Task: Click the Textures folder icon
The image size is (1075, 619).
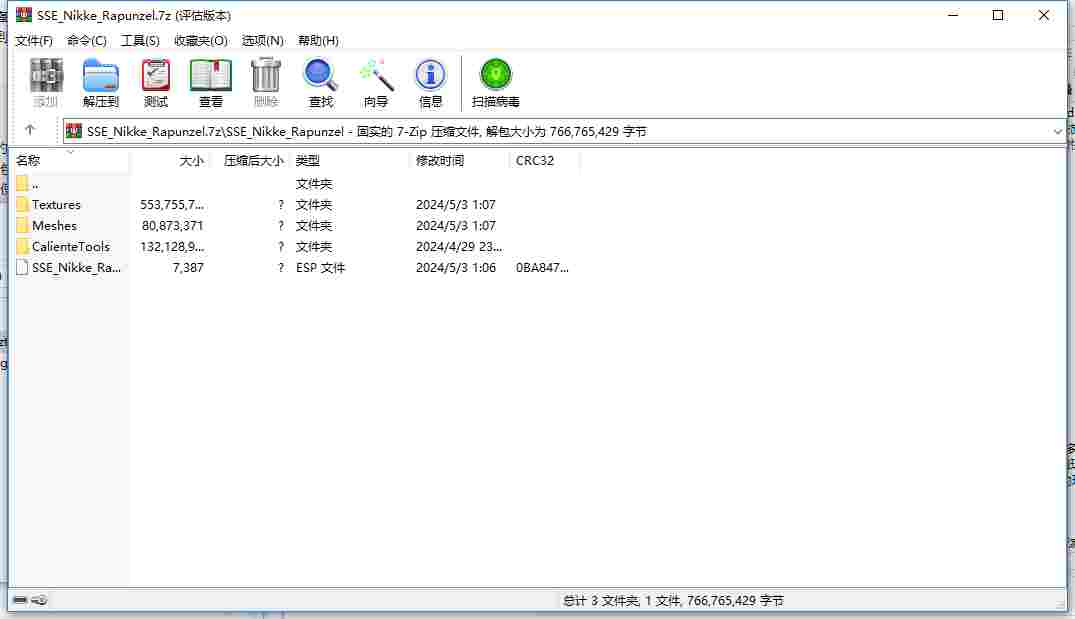Action: [22, 204]
